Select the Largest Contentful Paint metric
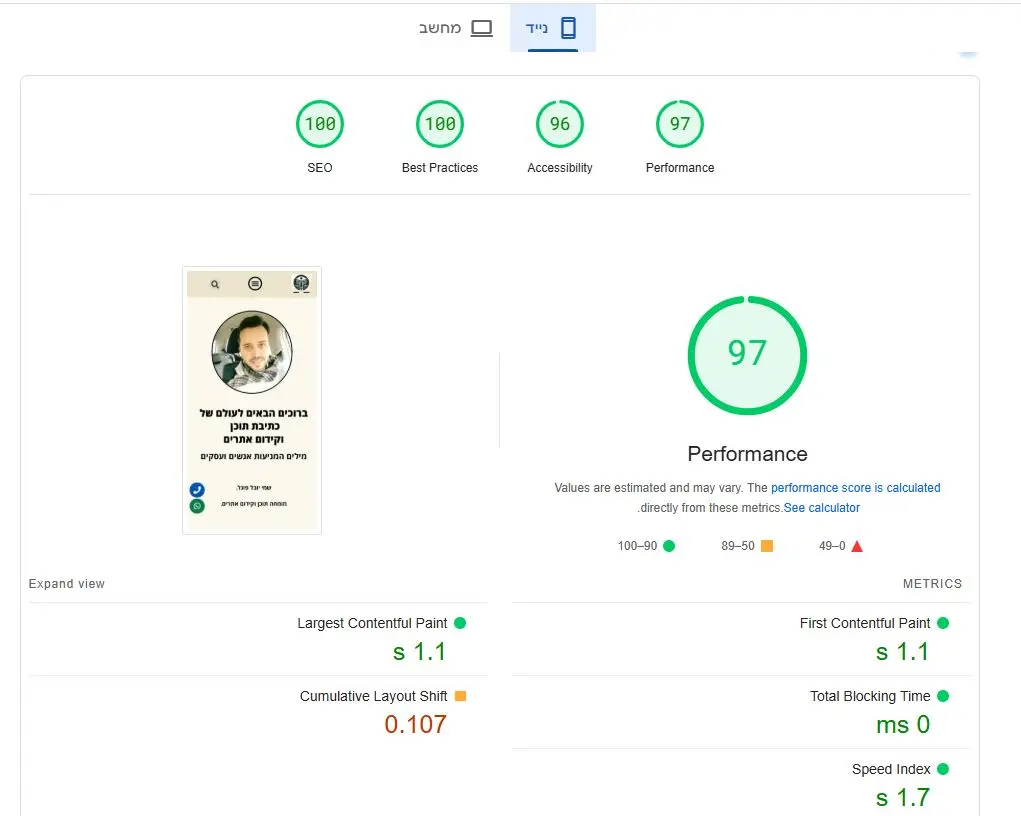 [x=372, y=623]
